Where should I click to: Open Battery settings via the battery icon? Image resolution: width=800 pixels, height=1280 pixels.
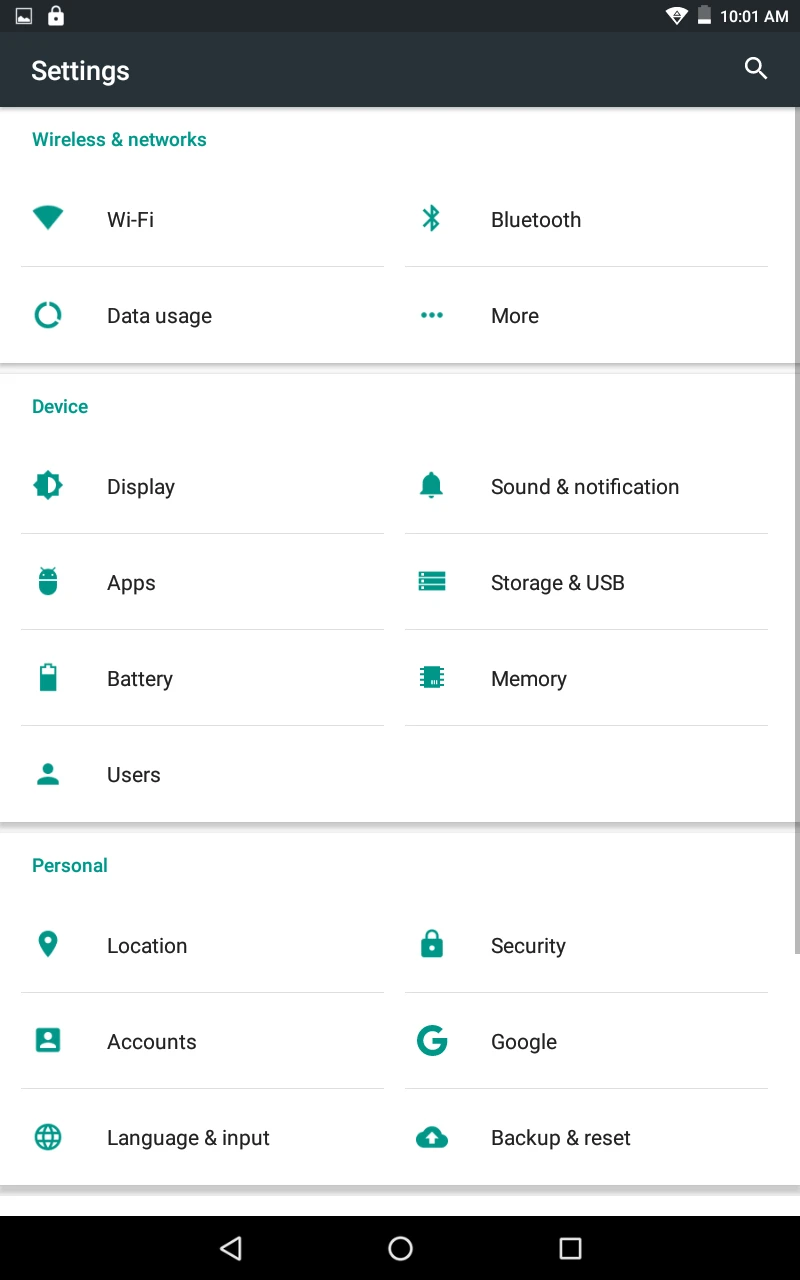pos(48,676)
